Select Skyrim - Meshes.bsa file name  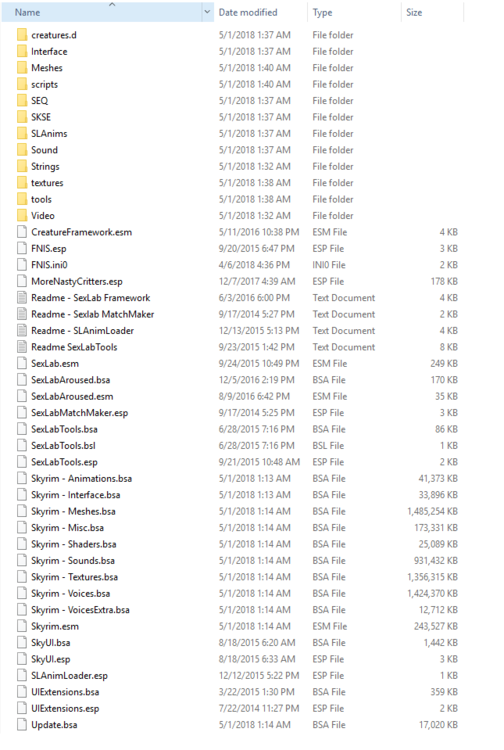(x=73, y=511)
